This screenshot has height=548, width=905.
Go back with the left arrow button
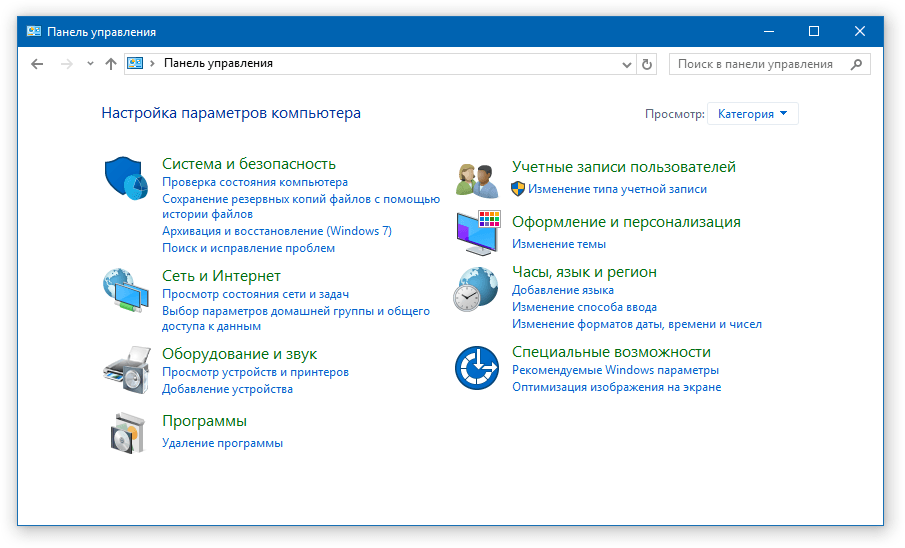pyautogui.click(x=37, y=64)
